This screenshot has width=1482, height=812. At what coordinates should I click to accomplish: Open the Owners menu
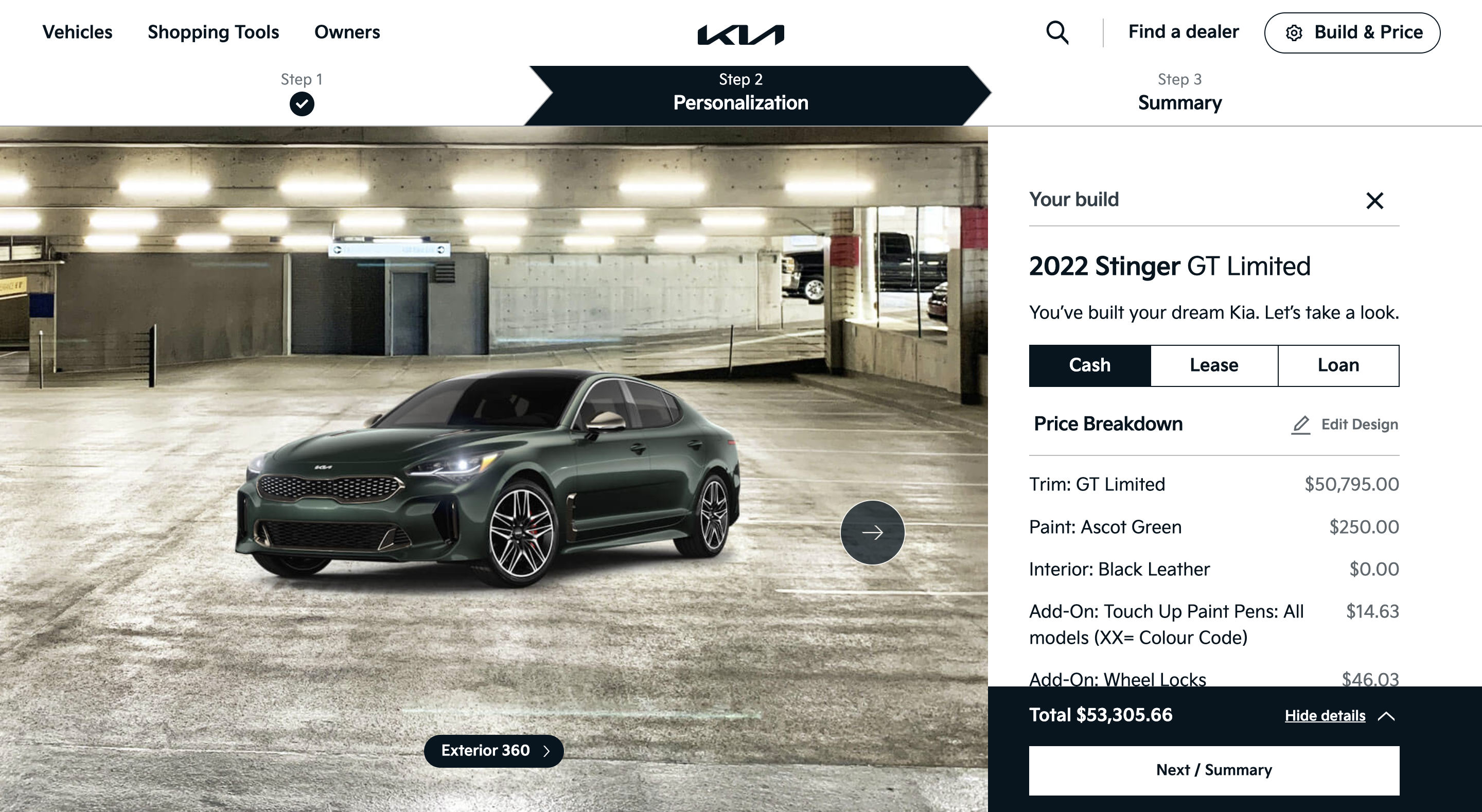pyautogui.click(x=347, y=32)
